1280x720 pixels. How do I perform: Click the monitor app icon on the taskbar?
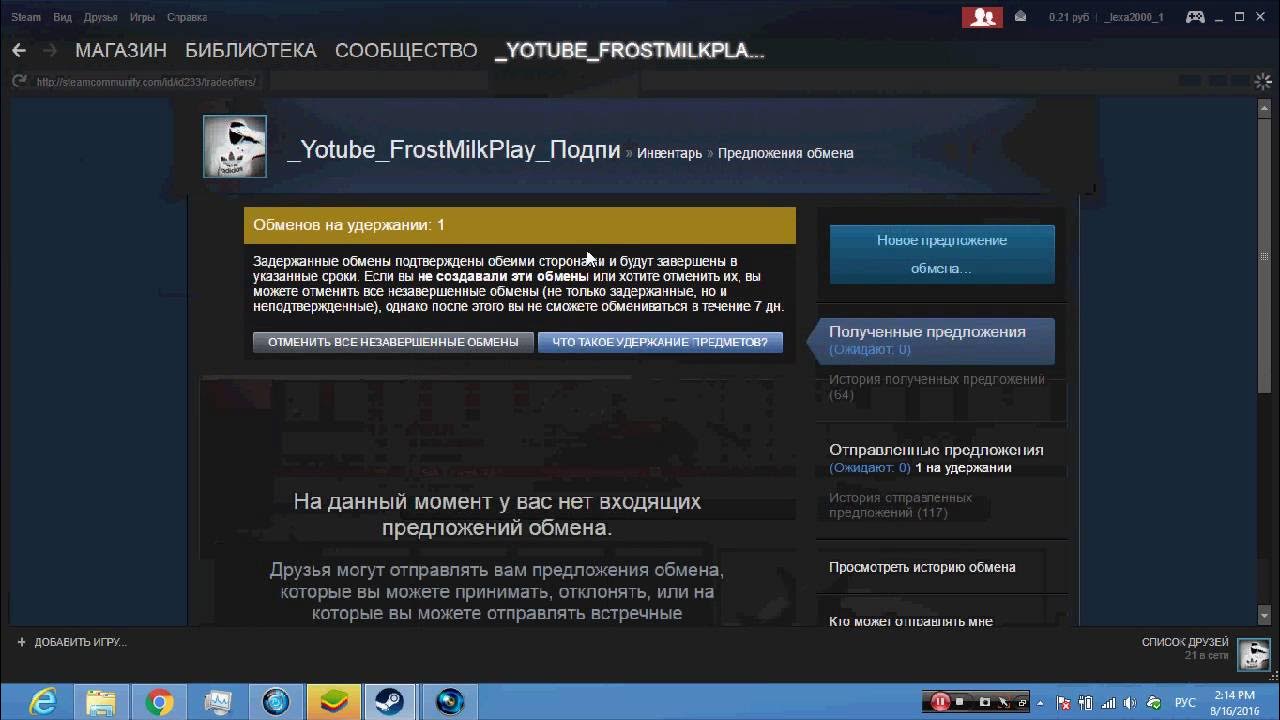click(x=218, y=702)
